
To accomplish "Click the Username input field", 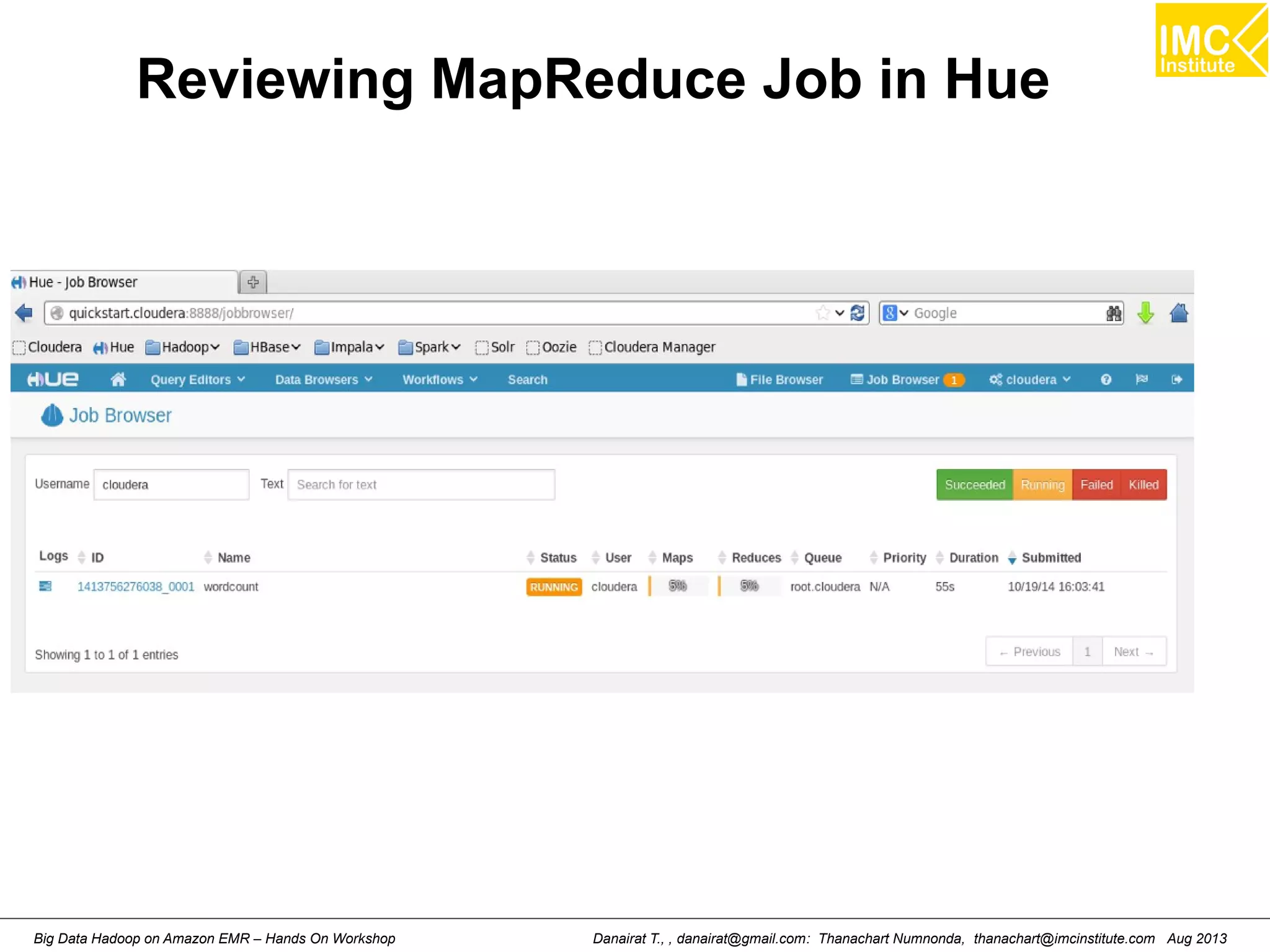I will 171,485.
